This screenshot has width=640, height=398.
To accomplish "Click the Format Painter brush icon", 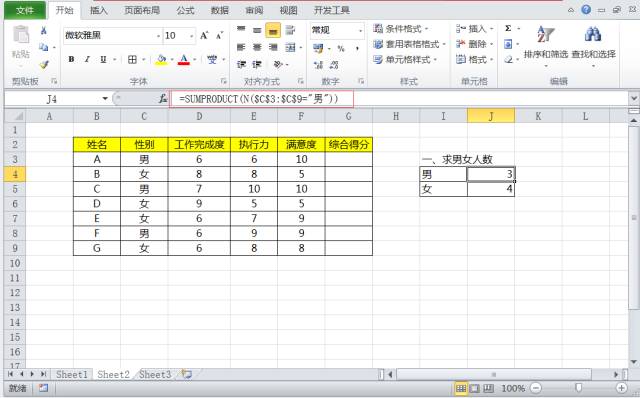I will pos(44,64).
